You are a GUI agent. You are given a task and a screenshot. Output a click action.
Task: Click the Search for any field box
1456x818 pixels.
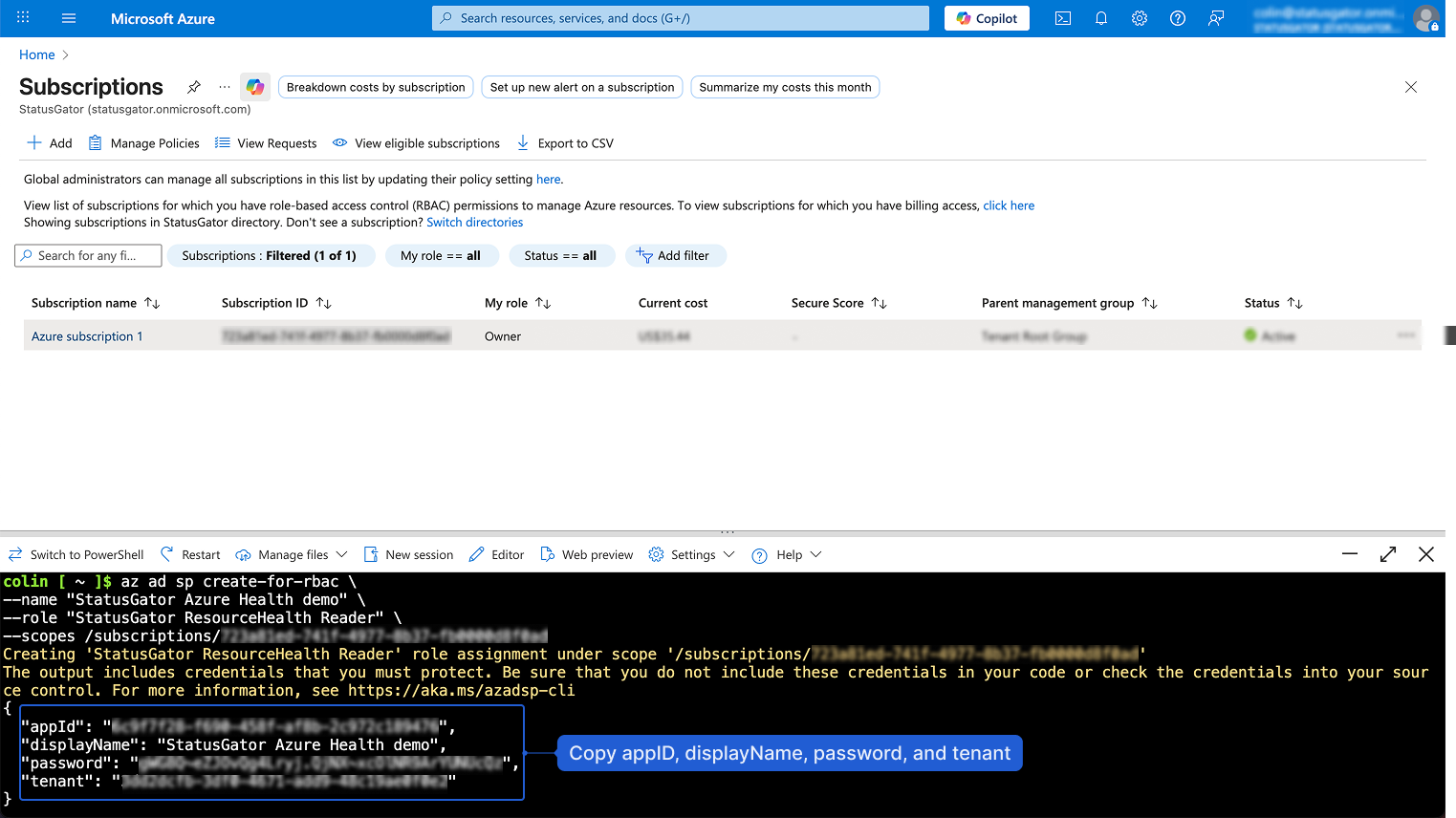(87, 255)
